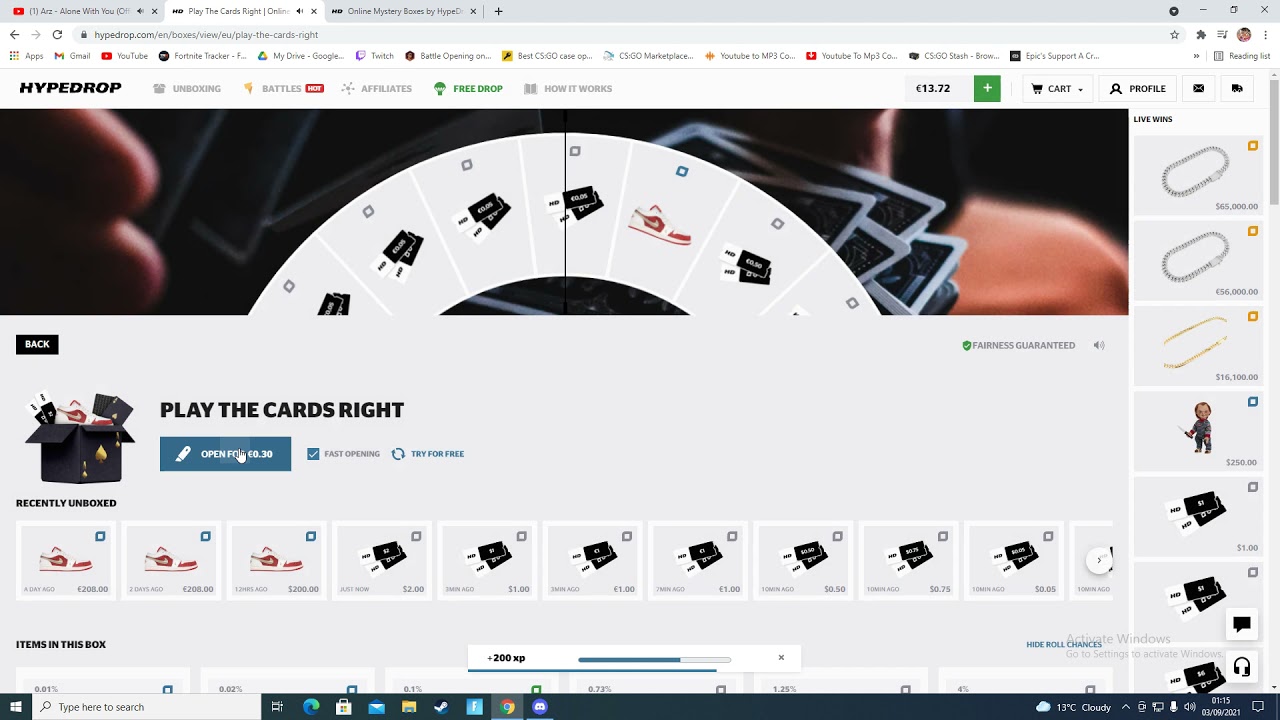Screen dimensions: 1280x720
Task: Open the Cart dropdown
Action: click(x=1057, y=88)
